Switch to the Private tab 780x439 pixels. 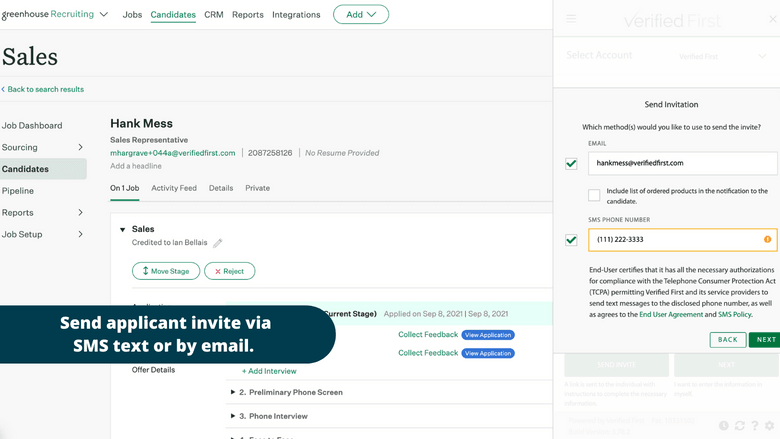[x=258, y=188]
